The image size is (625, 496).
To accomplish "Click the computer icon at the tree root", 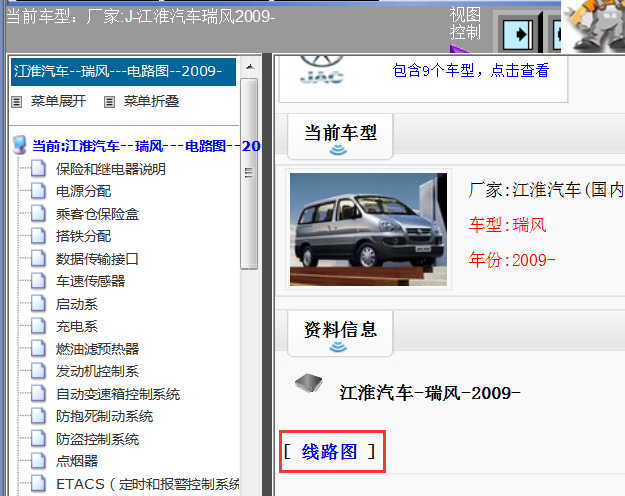I will [20, 145].
